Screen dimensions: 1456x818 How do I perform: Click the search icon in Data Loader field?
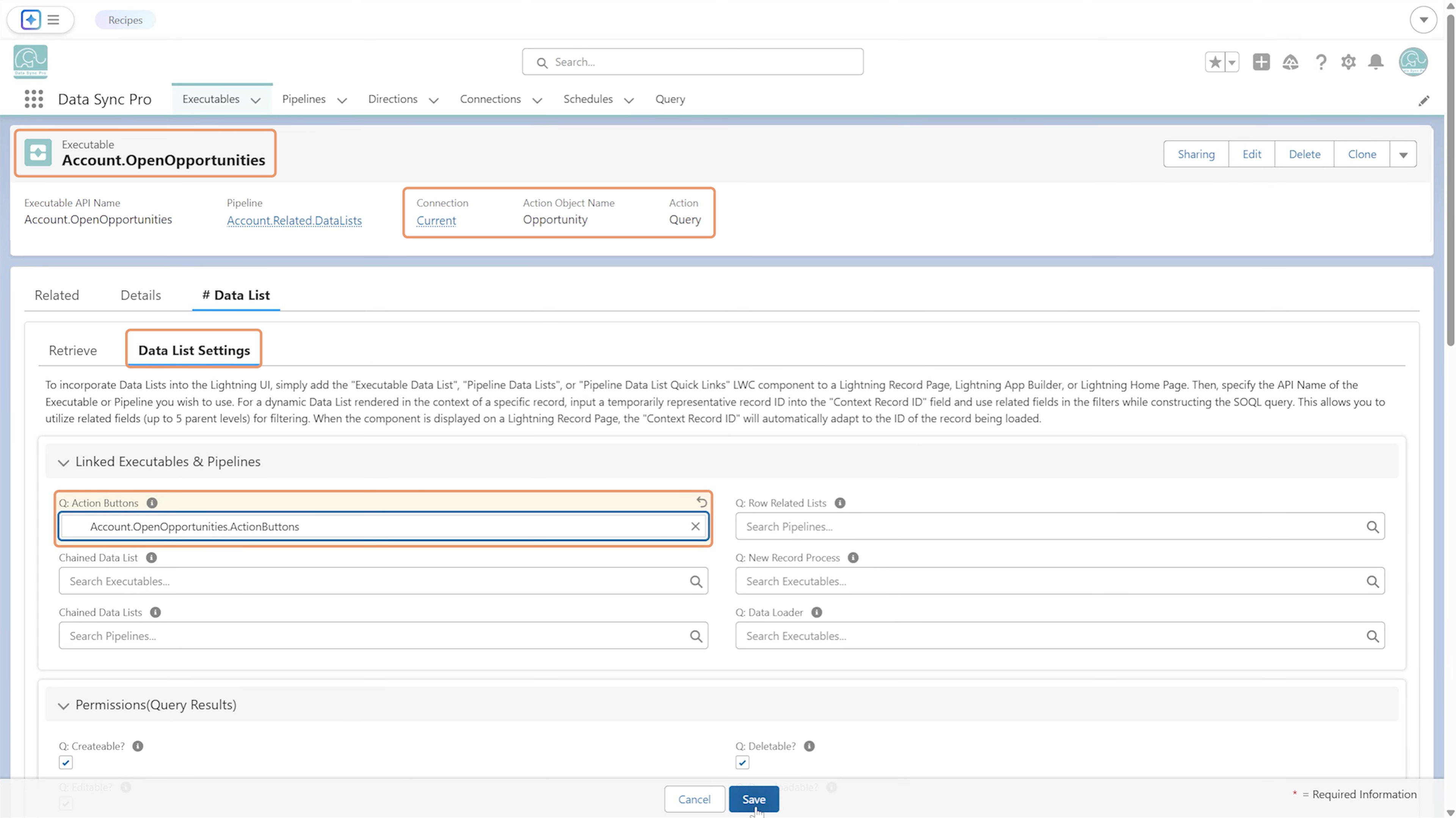(x=1372, y=636)
